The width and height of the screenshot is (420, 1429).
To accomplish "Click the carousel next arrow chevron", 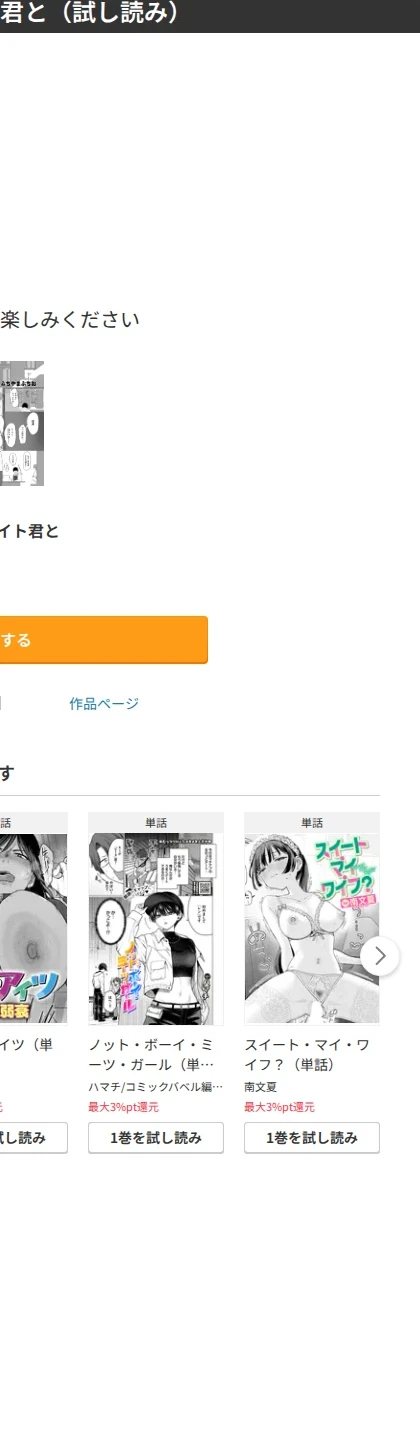I will [x=379, y=956].
